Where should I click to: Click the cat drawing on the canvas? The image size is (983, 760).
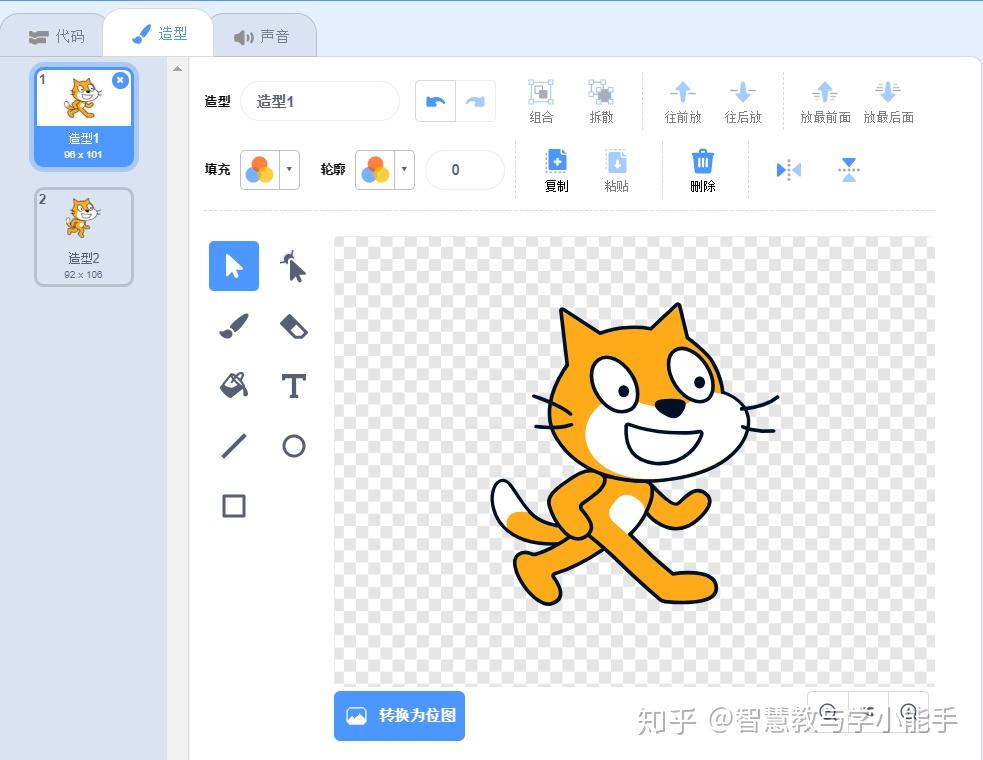pos(633,454)
